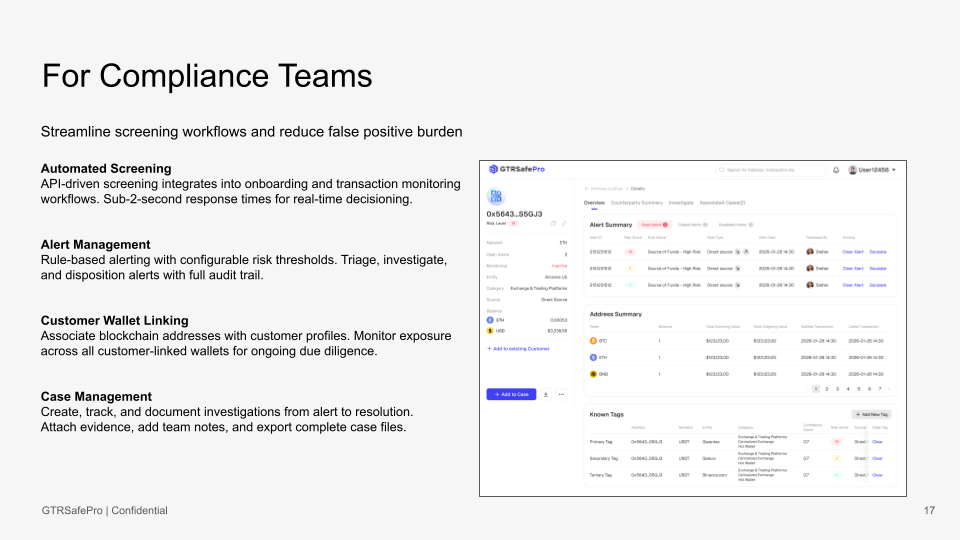
Task: Click Clear Alert in third alert row
Action: pyautogui.click(x=852, y=285)
